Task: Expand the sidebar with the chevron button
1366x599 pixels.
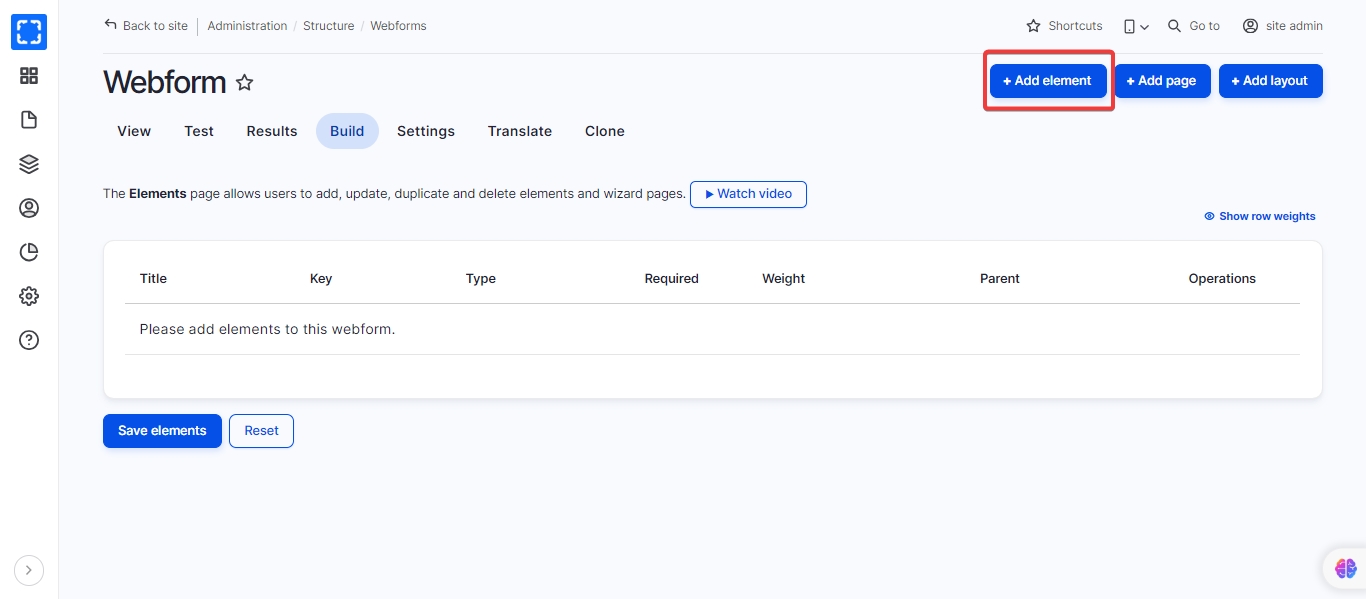Action: click(28, 570)
